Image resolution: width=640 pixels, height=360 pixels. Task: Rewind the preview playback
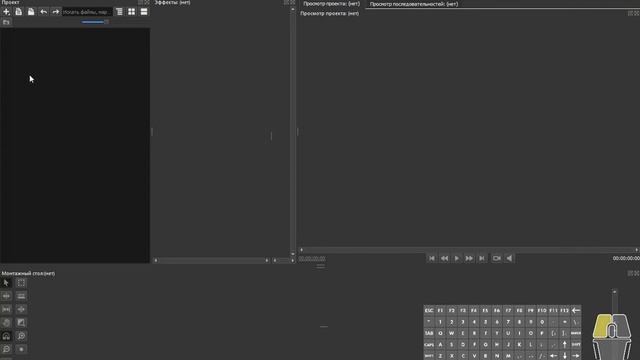click(x=444, y=258)
